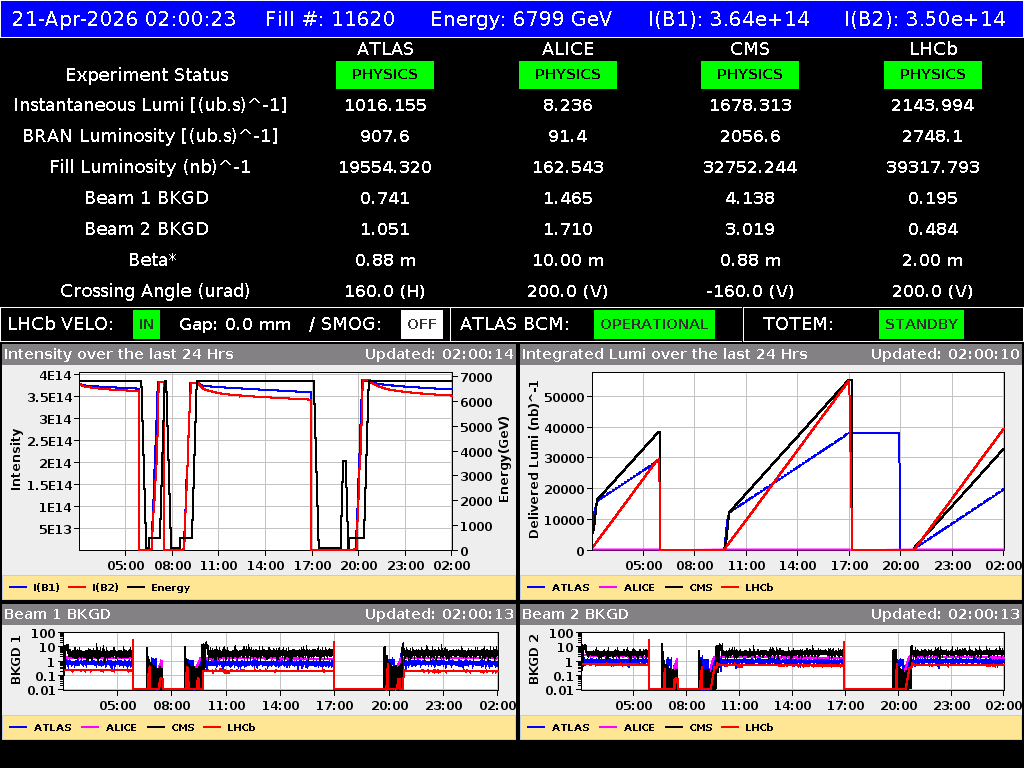Select CMS instantaneous lumi value 1678.313

pos(750,105)
